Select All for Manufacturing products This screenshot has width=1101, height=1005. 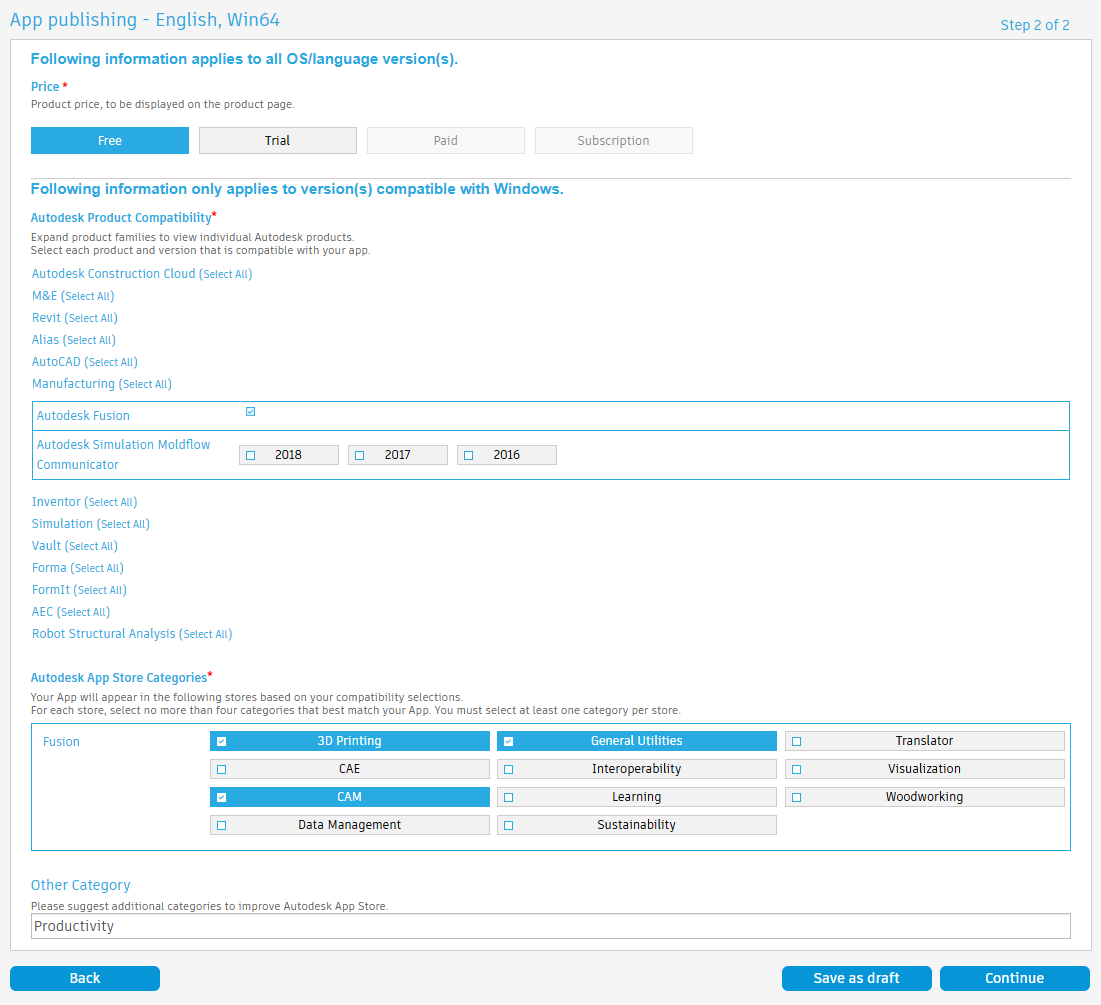(145, 384)
